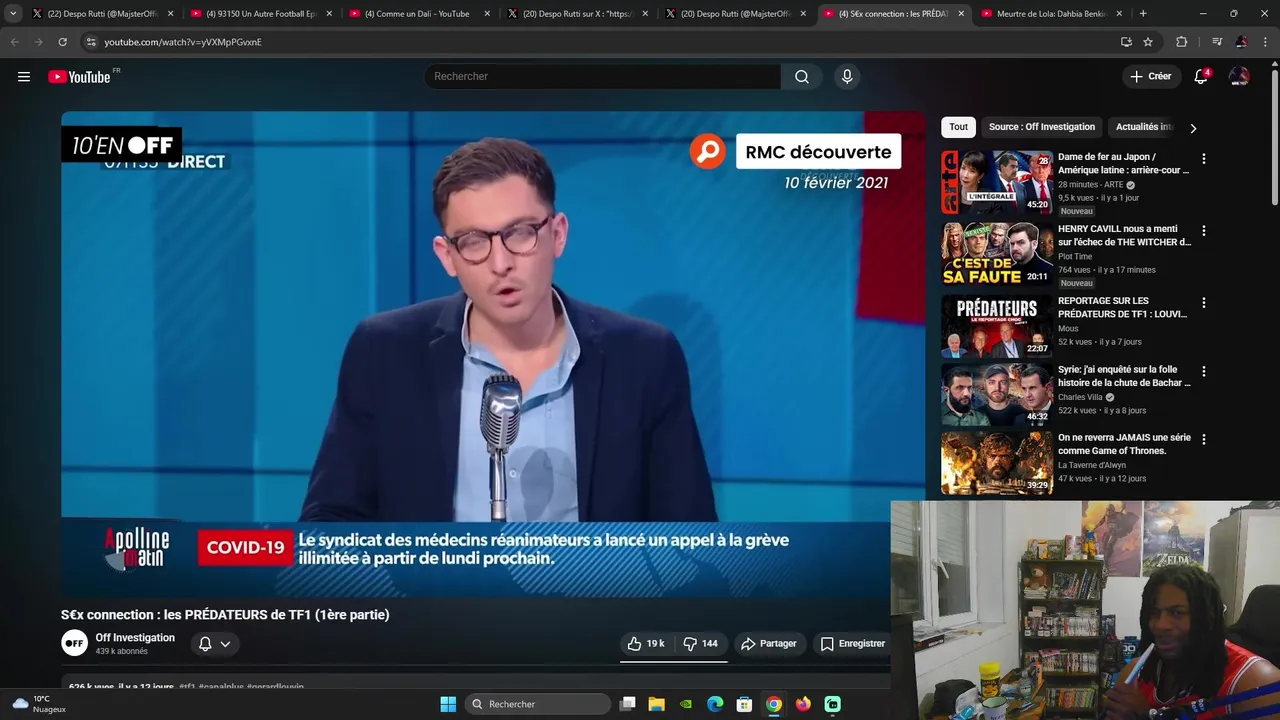Like the video with thumbs-up 19 k
This screenshot has width=1280, height=720.
pos(646,644)
